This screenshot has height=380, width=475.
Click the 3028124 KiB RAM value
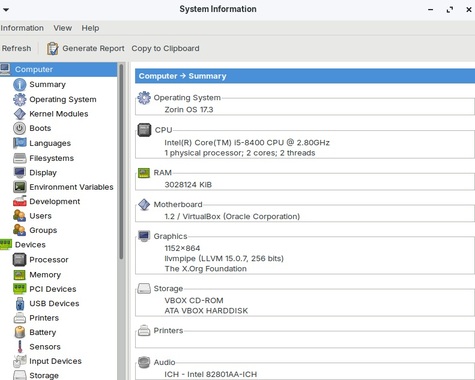point(188,185)
